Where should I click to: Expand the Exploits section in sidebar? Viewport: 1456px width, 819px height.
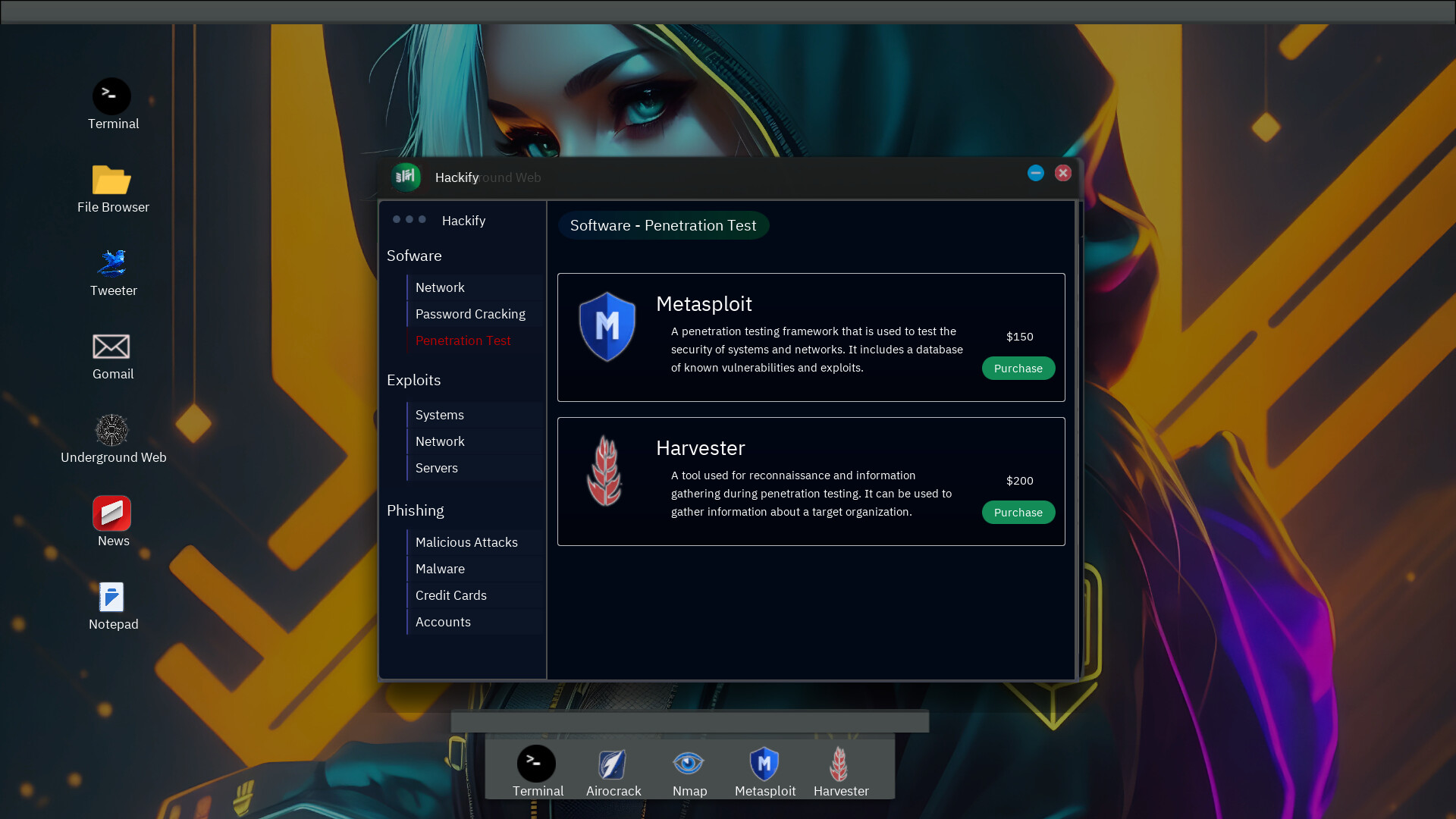click(x=414, y=380)
